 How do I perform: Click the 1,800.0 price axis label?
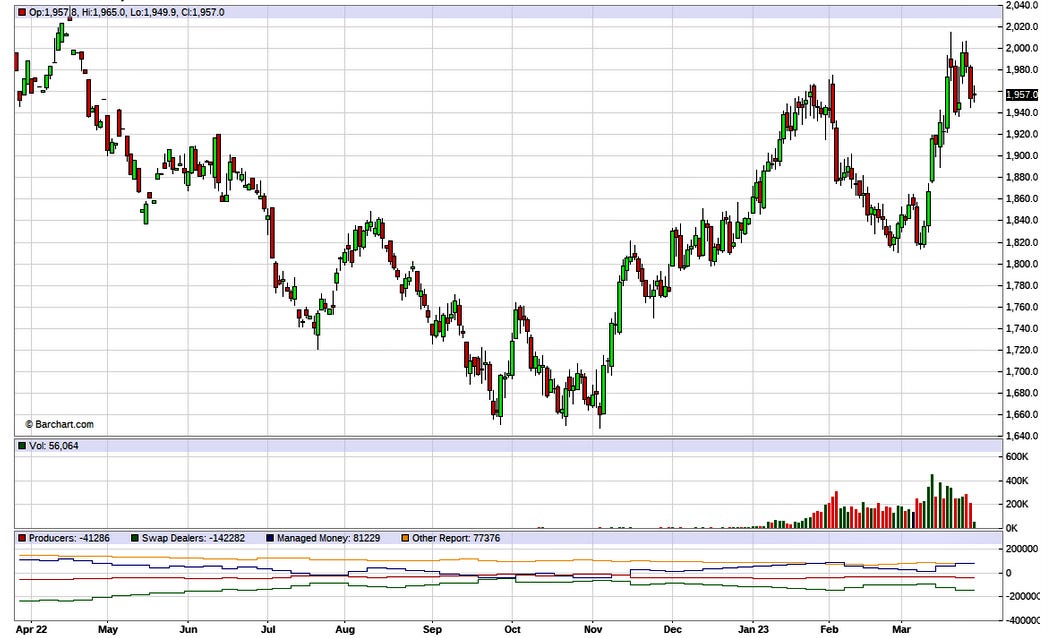[1022, 264]
